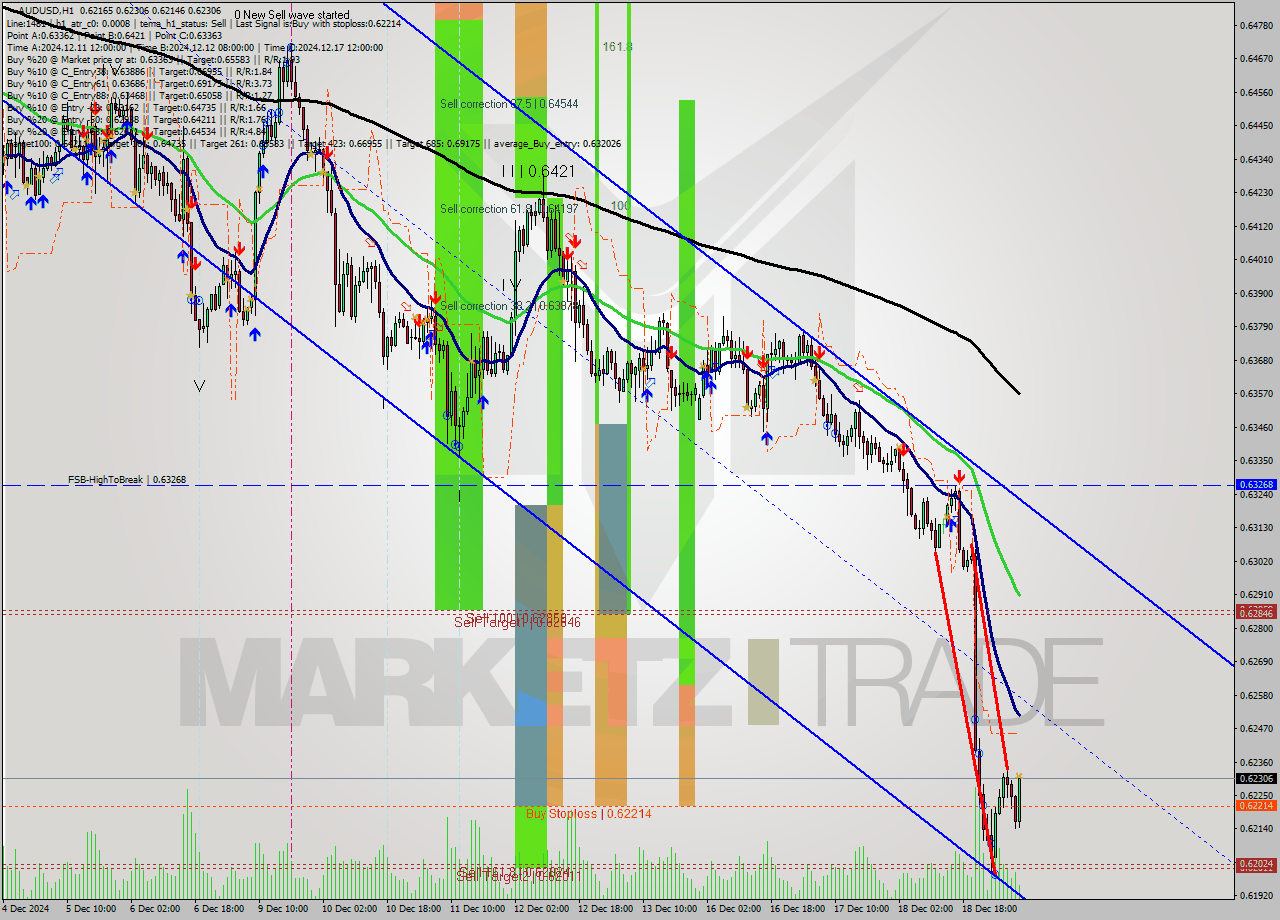Select the '18 Dec 18:00' time axis label
1280x920 pixels.
(x=989, y=909)
